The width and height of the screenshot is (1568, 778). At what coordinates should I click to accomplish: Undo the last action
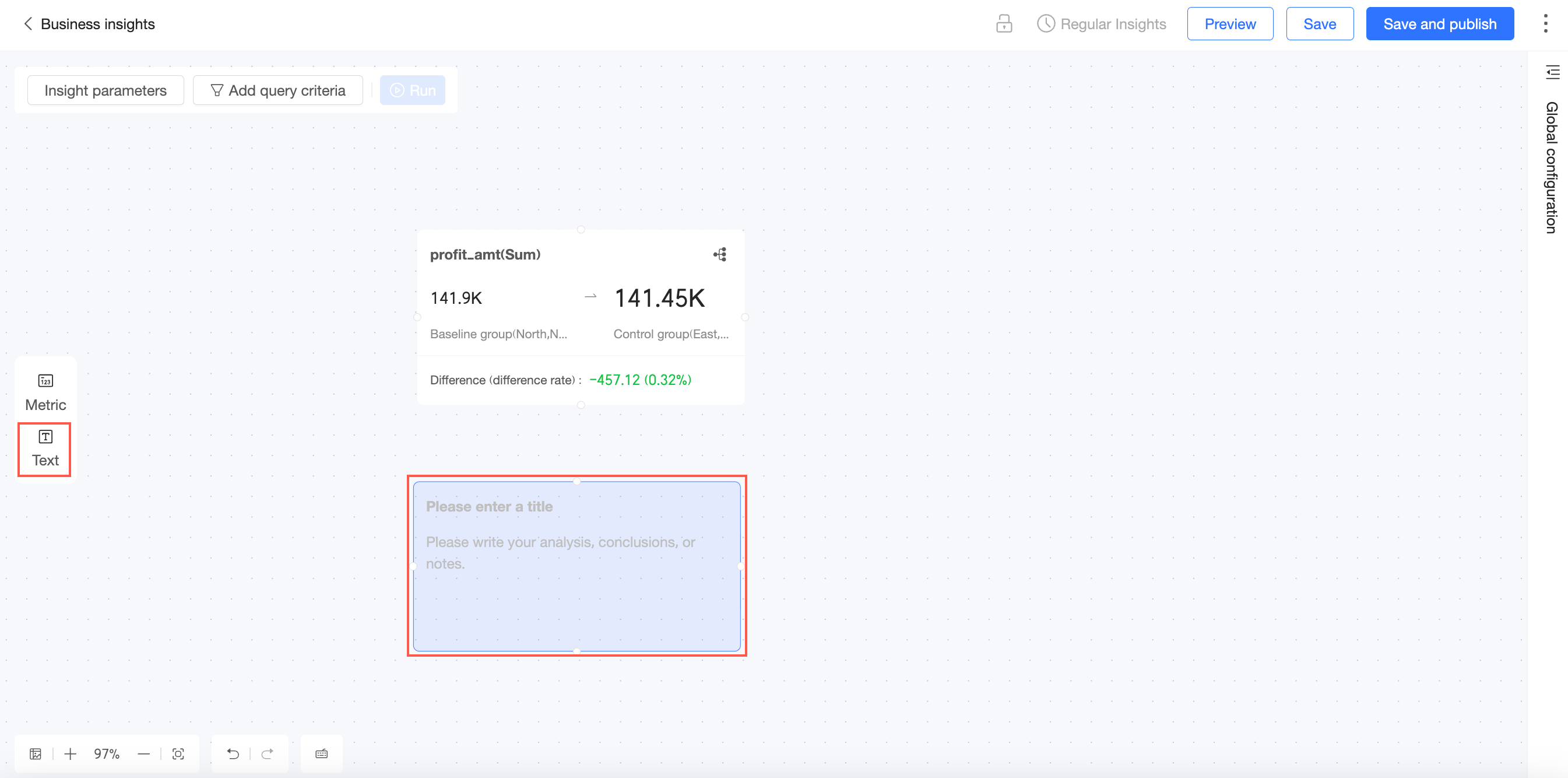[233, 754]
